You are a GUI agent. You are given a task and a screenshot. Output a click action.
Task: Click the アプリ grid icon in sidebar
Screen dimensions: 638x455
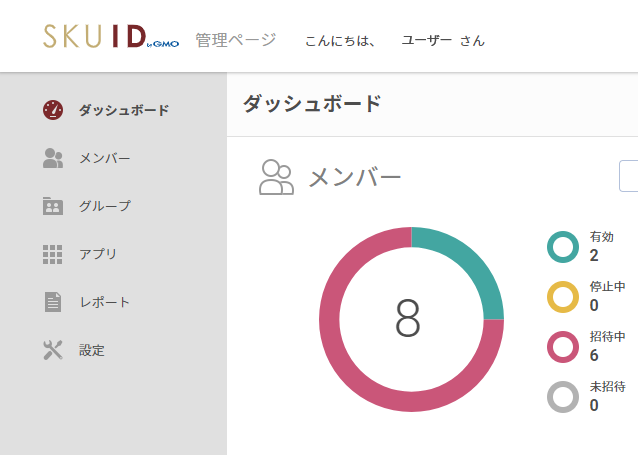53,254
